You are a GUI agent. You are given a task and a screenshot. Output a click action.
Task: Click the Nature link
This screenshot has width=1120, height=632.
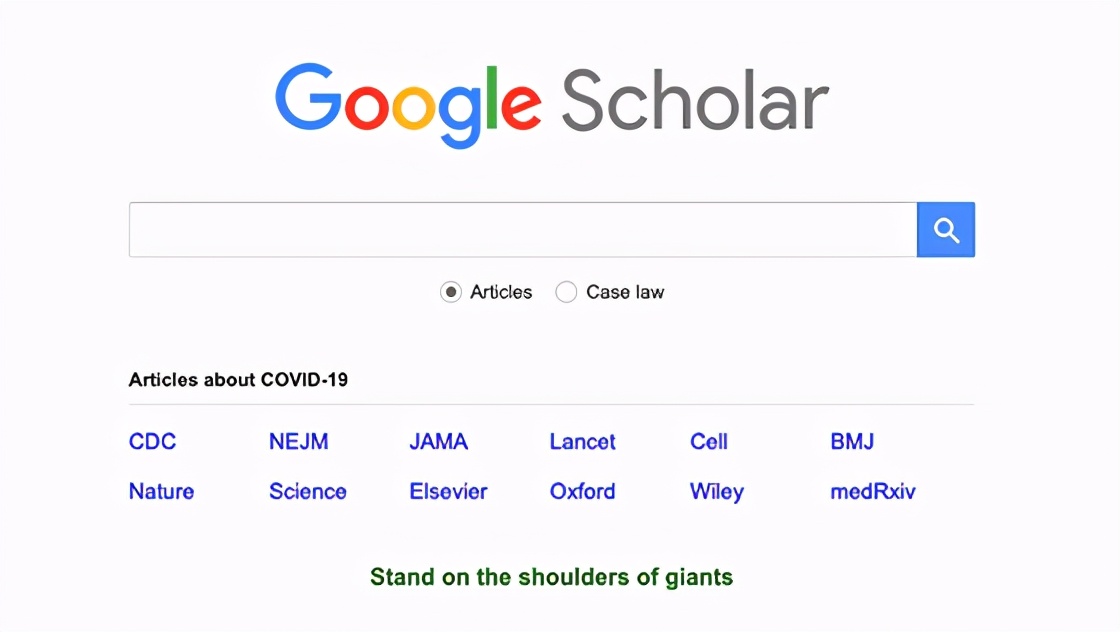[x=161, y=491]
